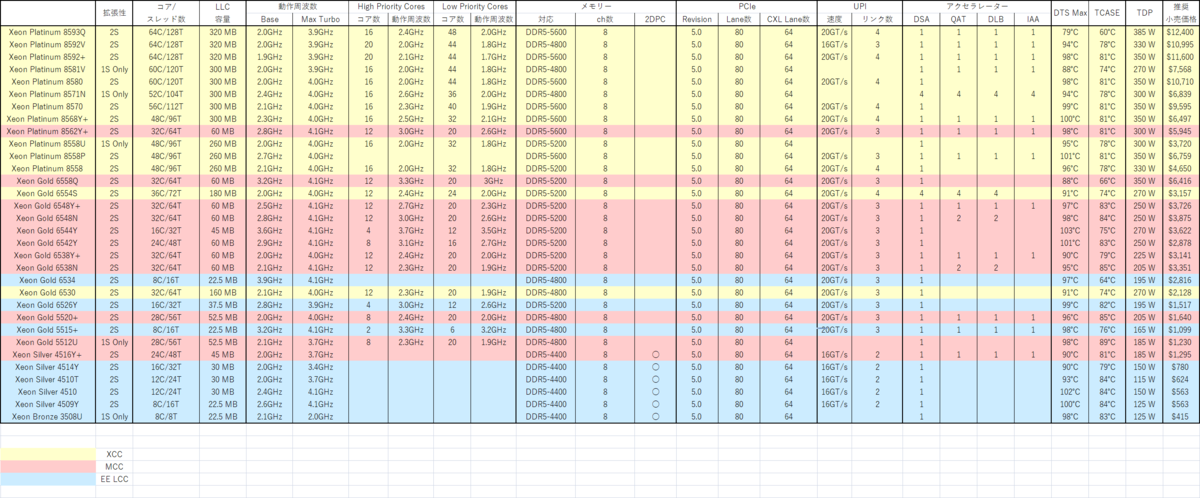Viewport: 1200px width, 498px height.
Task: Select the 'Xeon Platinum 8593Q' cell
Action: click(x=47, y=33)
